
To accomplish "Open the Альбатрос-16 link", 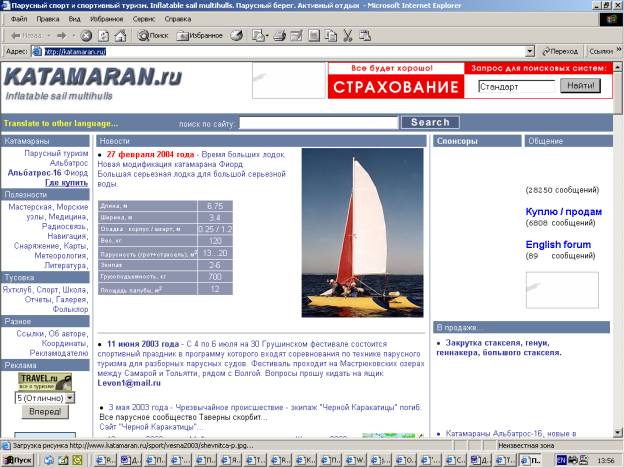I will [x=35, y=173].
